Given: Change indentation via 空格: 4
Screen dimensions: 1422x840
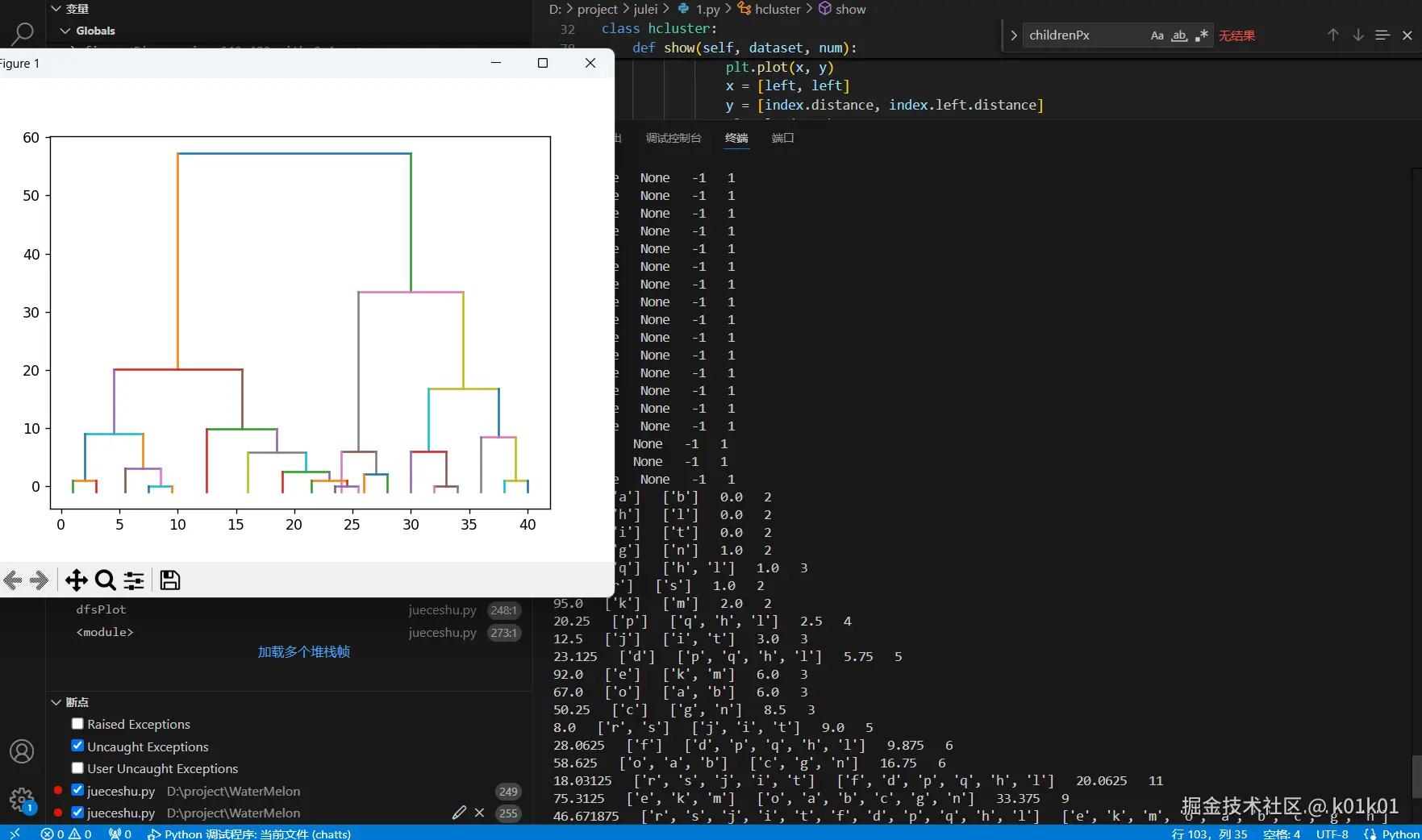Looking at the screenshot, I should tap(1282, 834).
